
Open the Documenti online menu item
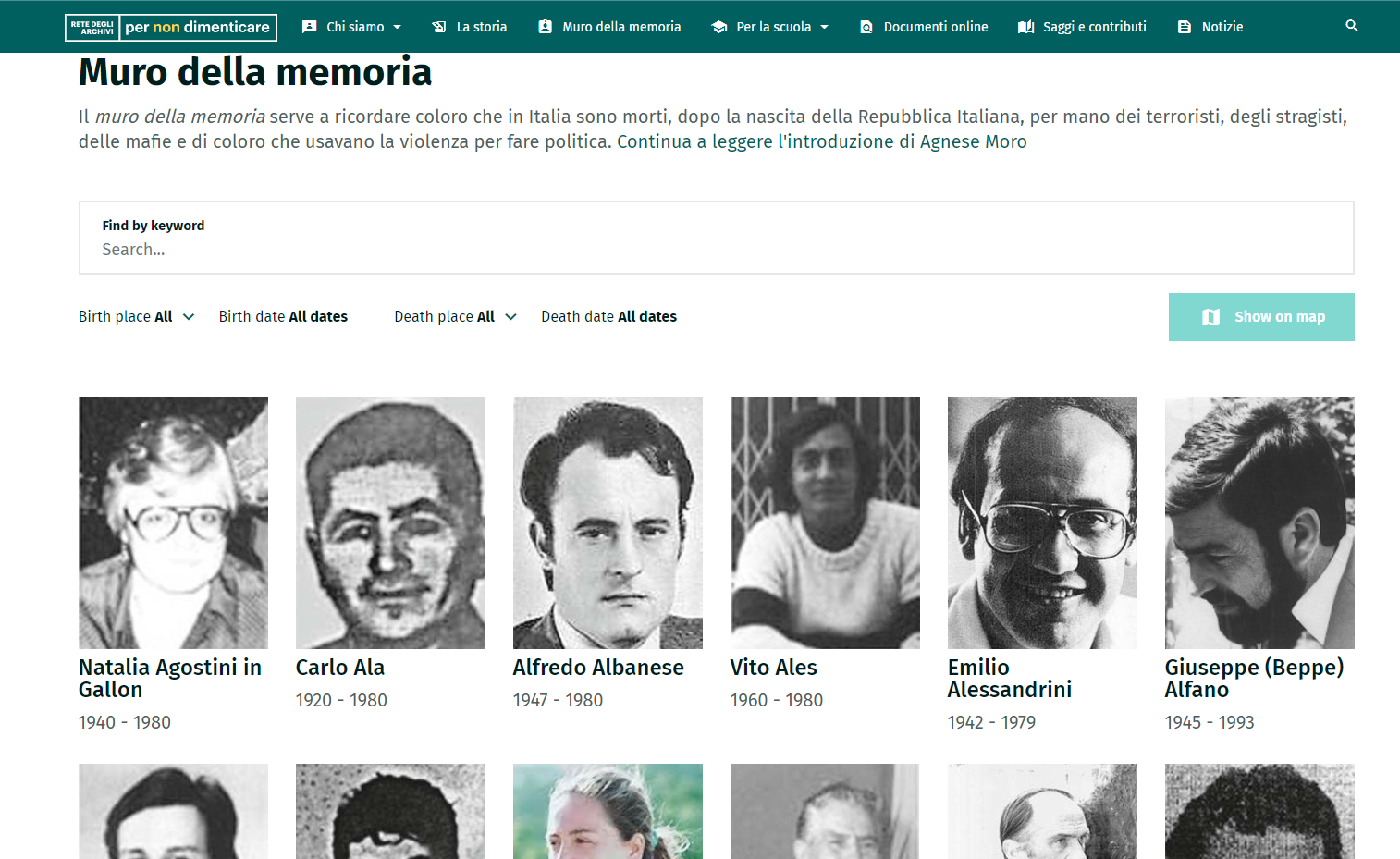(x=924, y=27)
